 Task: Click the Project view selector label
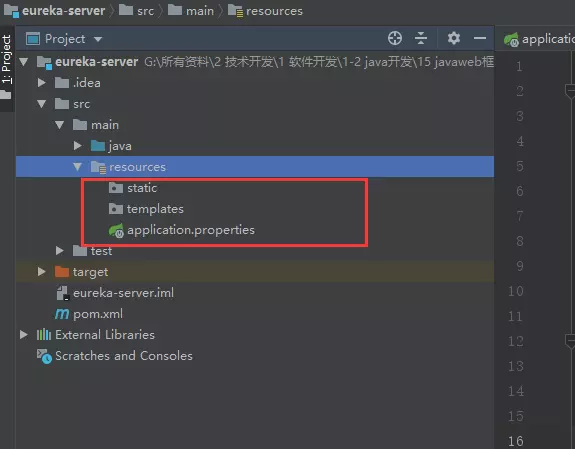(x=65, y=39)
